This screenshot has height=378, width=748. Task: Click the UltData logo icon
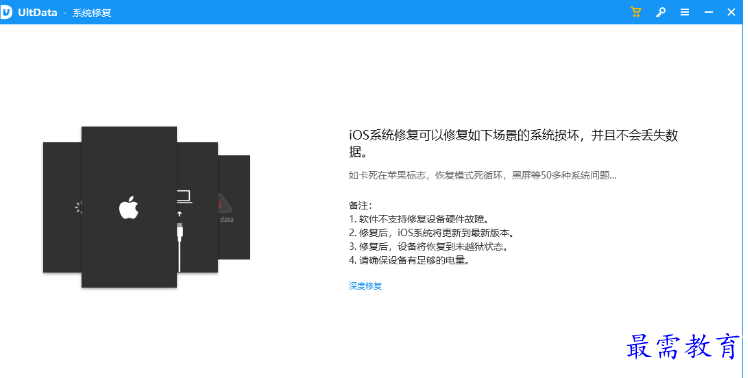tap(6, 12)
